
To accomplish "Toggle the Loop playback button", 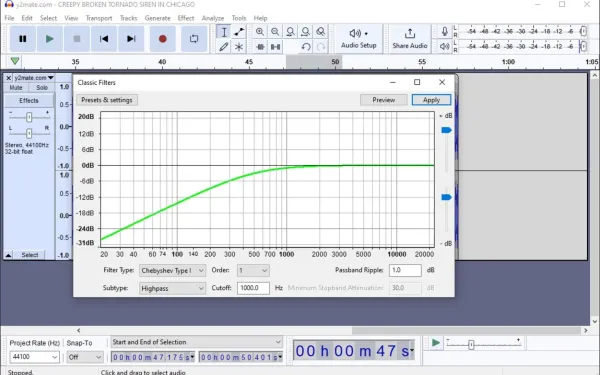I will (194, 39).
